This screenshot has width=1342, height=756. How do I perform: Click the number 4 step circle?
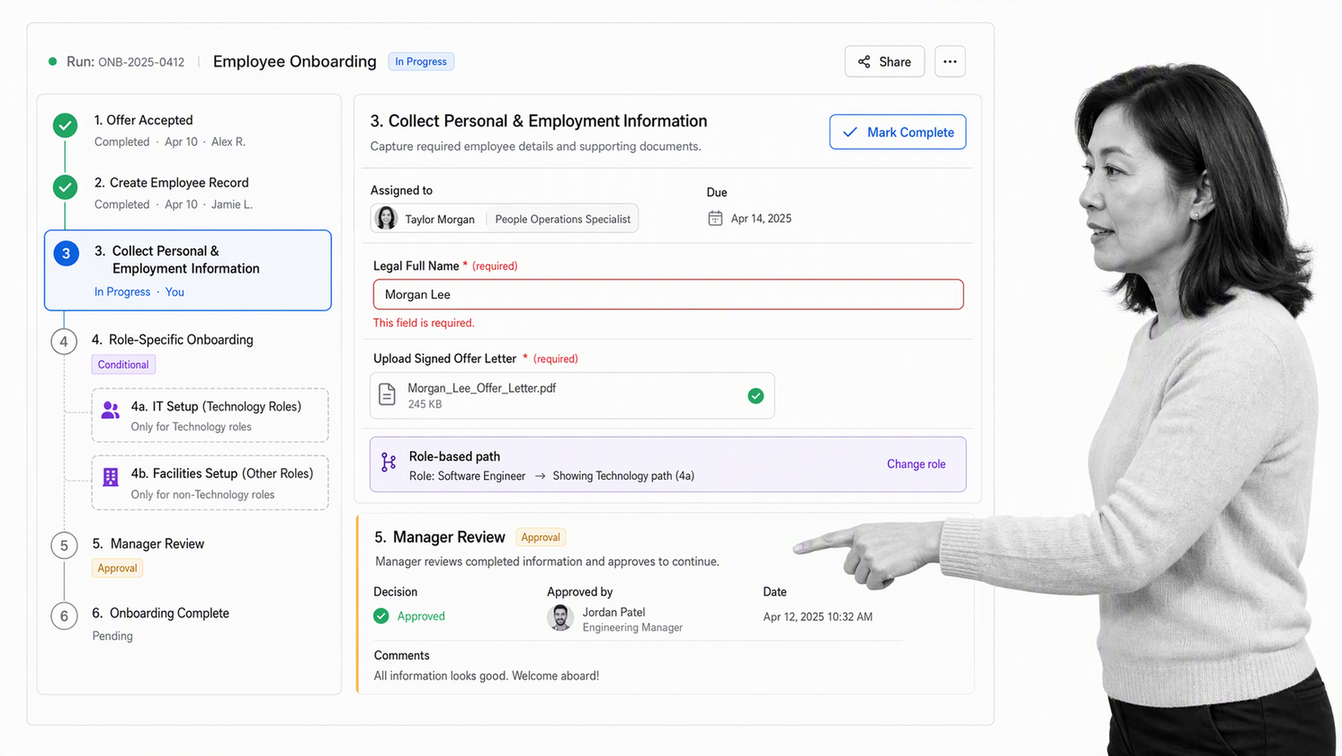coord(64,342)
